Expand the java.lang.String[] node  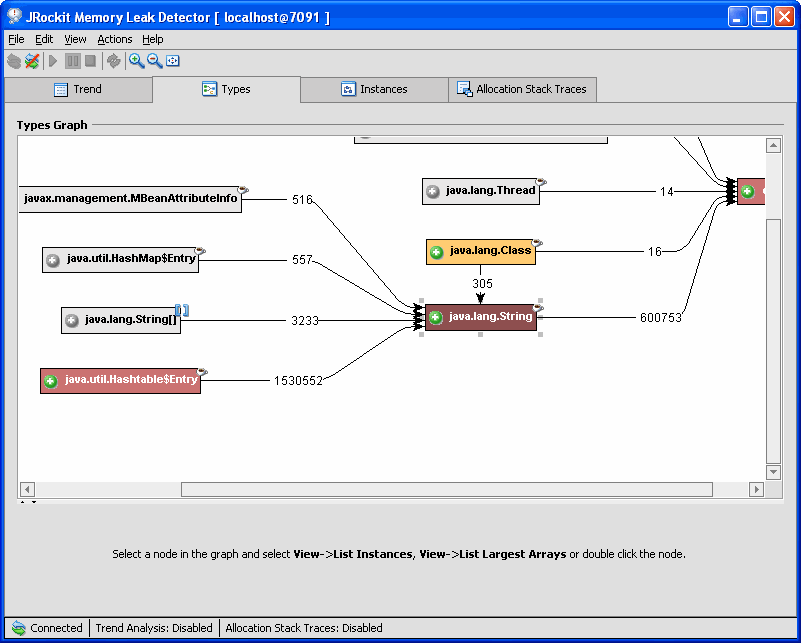(x=72, y=321)
